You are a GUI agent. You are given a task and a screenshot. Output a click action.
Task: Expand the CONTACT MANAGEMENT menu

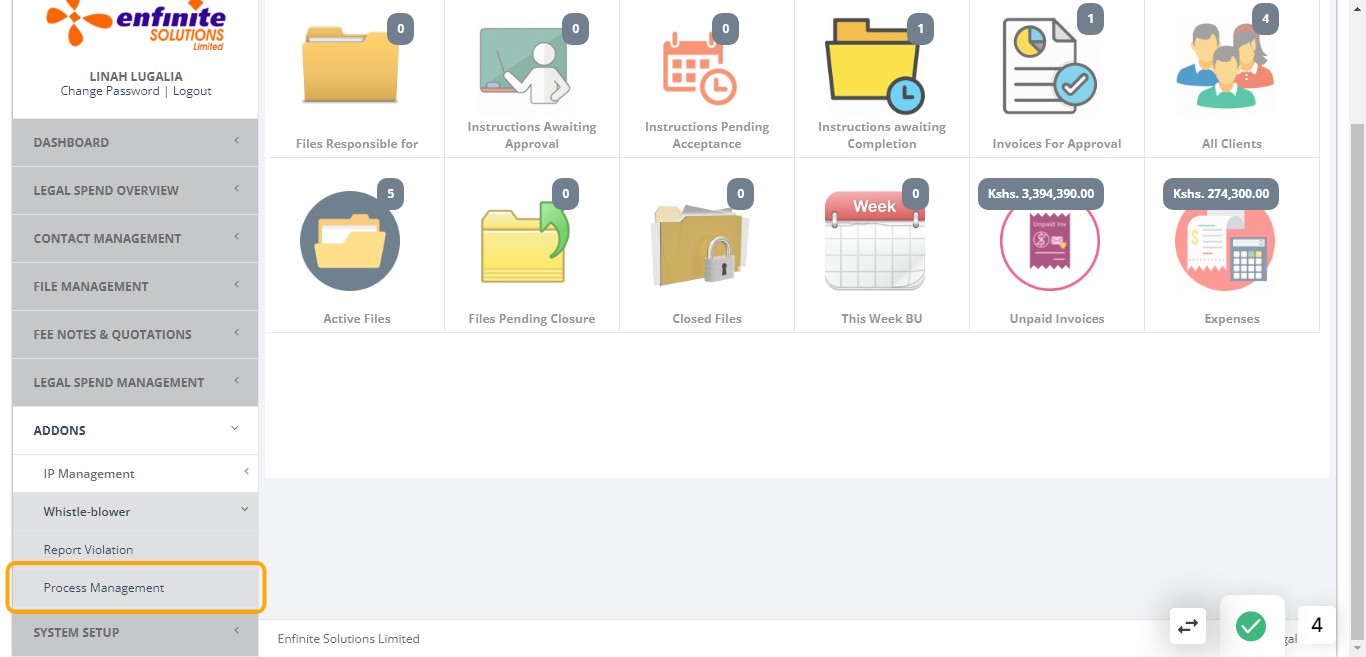pyautogui.click(x=135, y=238)
